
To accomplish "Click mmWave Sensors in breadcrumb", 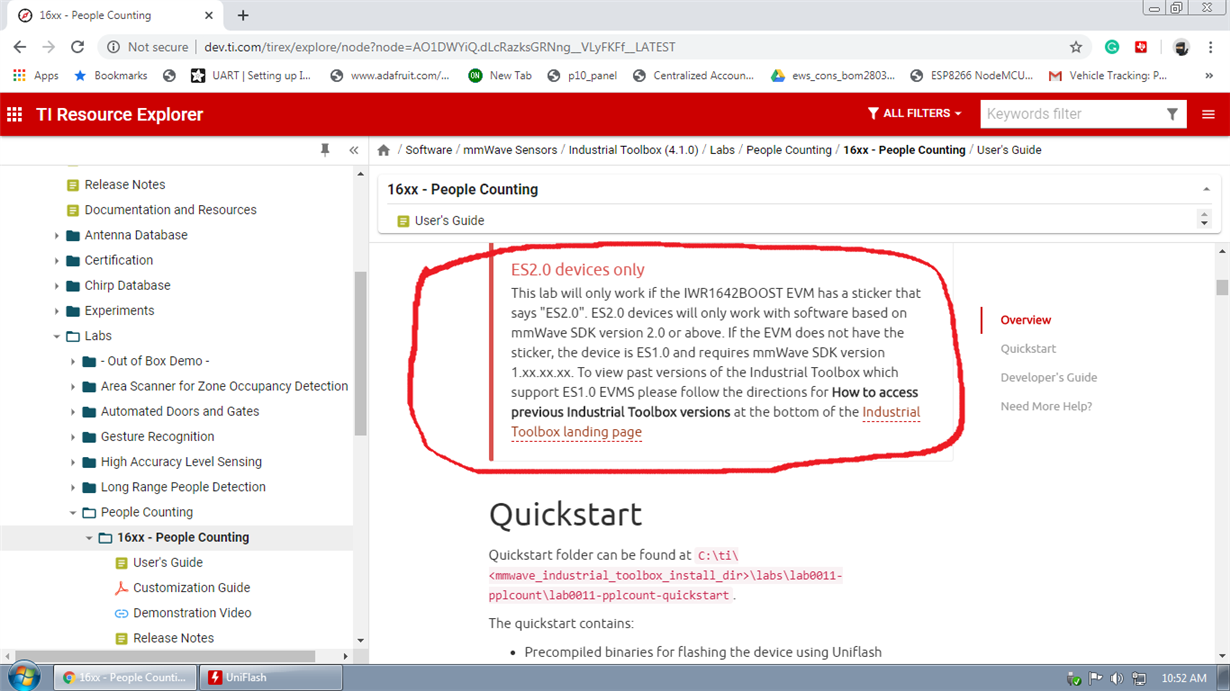I will point(510,150).
